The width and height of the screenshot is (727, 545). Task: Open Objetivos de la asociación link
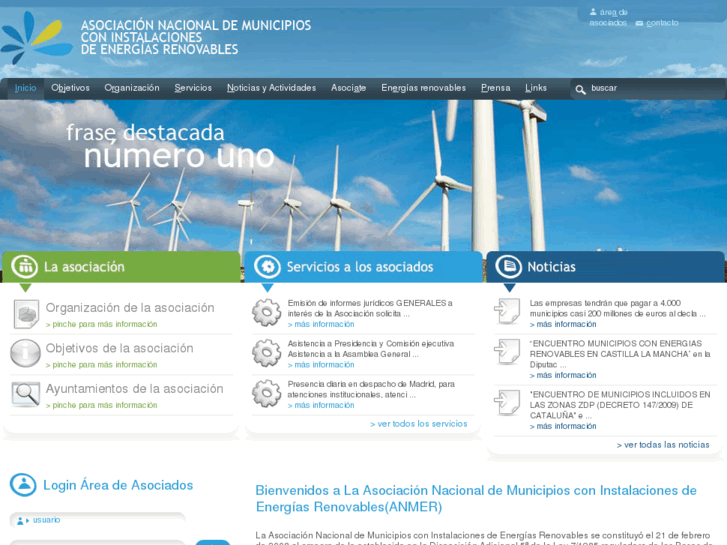click(x=120, y=348)
